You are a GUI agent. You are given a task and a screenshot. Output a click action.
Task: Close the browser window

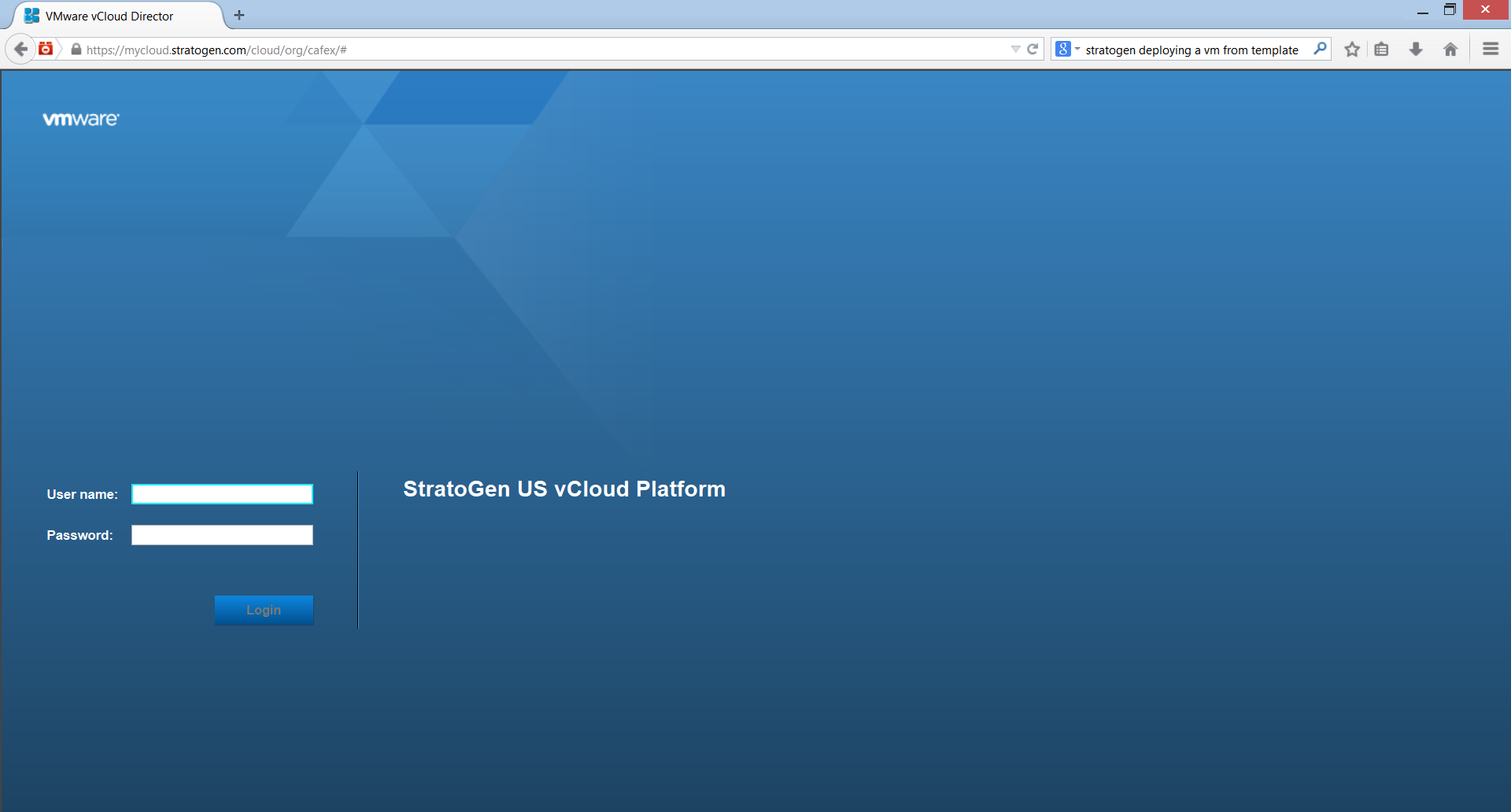(1486, 10)
